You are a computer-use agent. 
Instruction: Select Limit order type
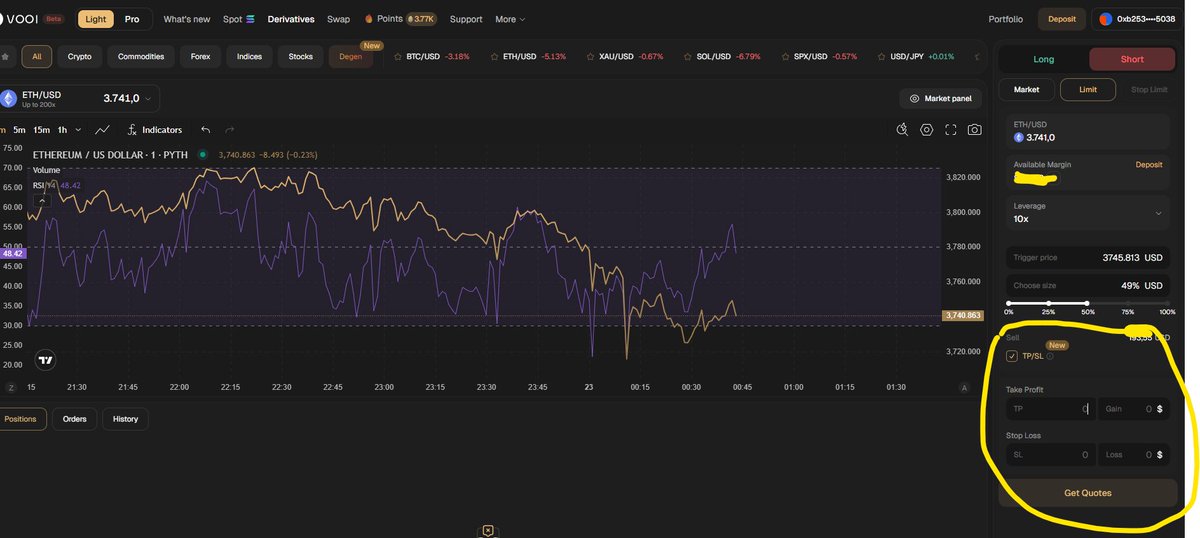1087,90
